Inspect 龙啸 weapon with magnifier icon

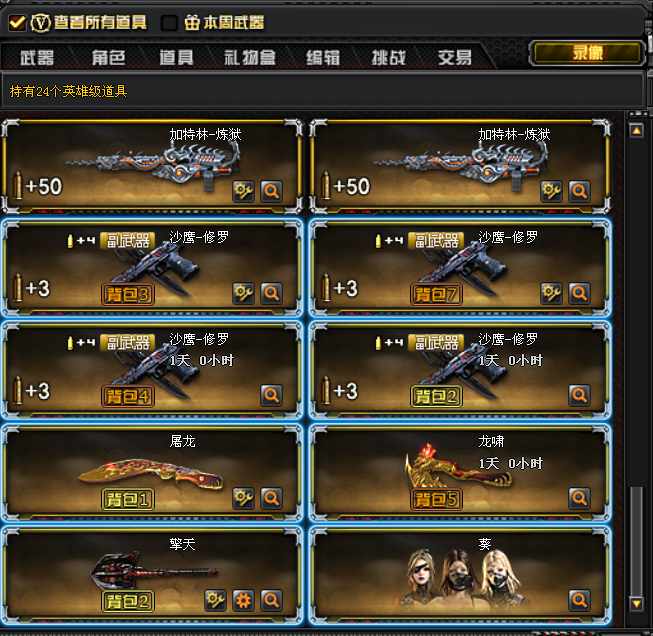580,498
